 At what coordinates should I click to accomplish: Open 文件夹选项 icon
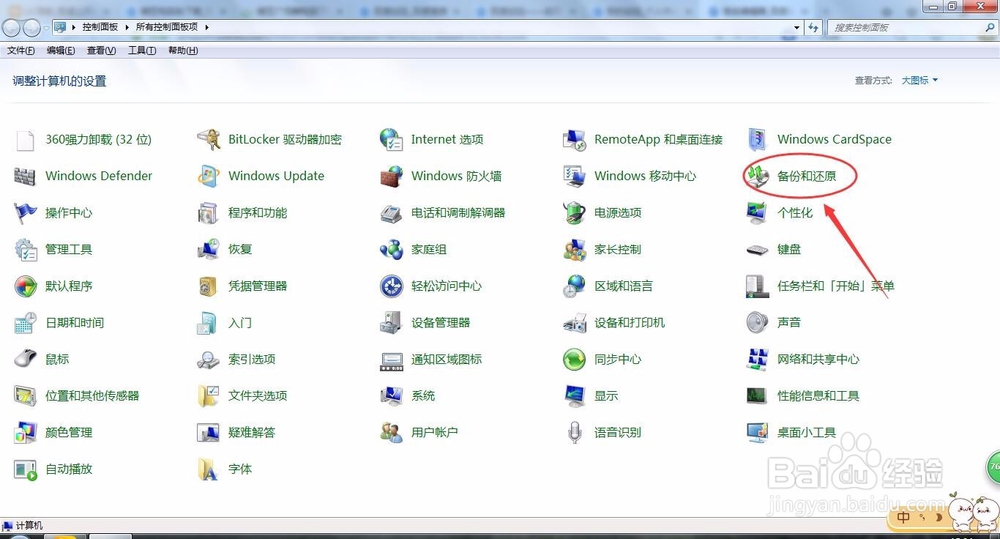click(x=209, y=396)
